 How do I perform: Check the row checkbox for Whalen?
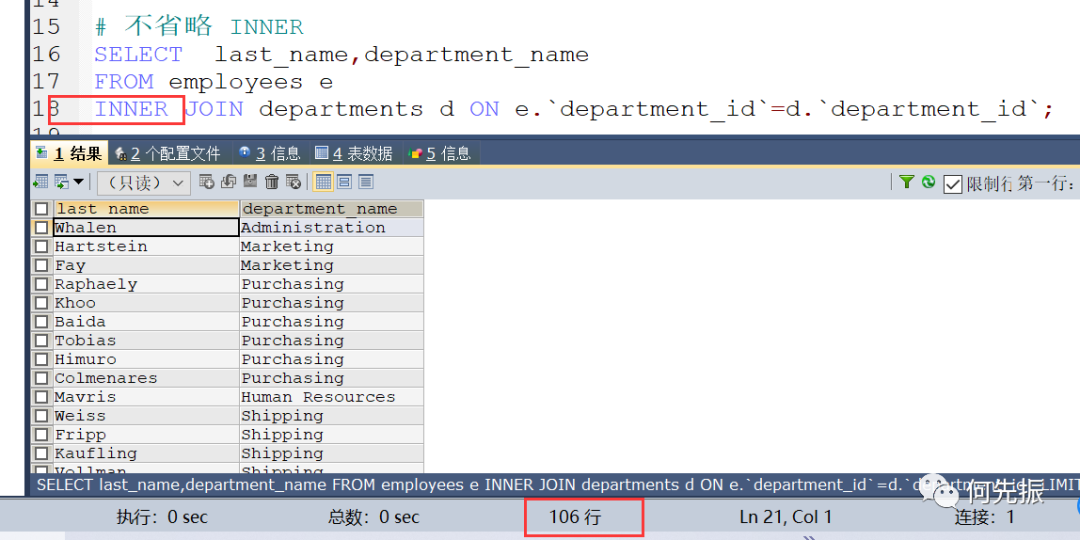(42, 227)
